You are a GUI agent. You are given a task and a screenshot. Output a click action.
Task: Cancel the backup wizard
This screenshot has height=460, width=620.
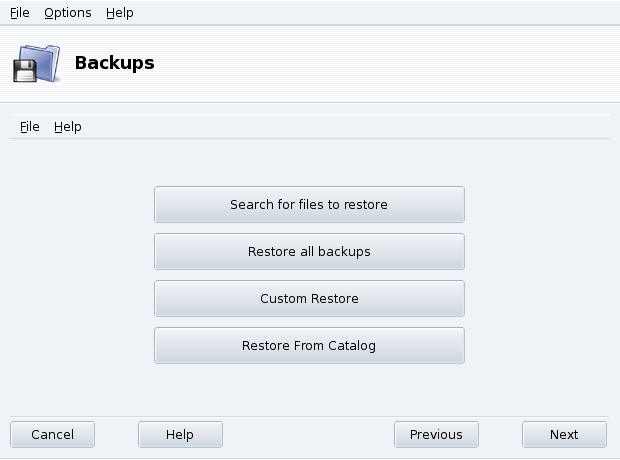pyautogui.click(x=53, y=434)
